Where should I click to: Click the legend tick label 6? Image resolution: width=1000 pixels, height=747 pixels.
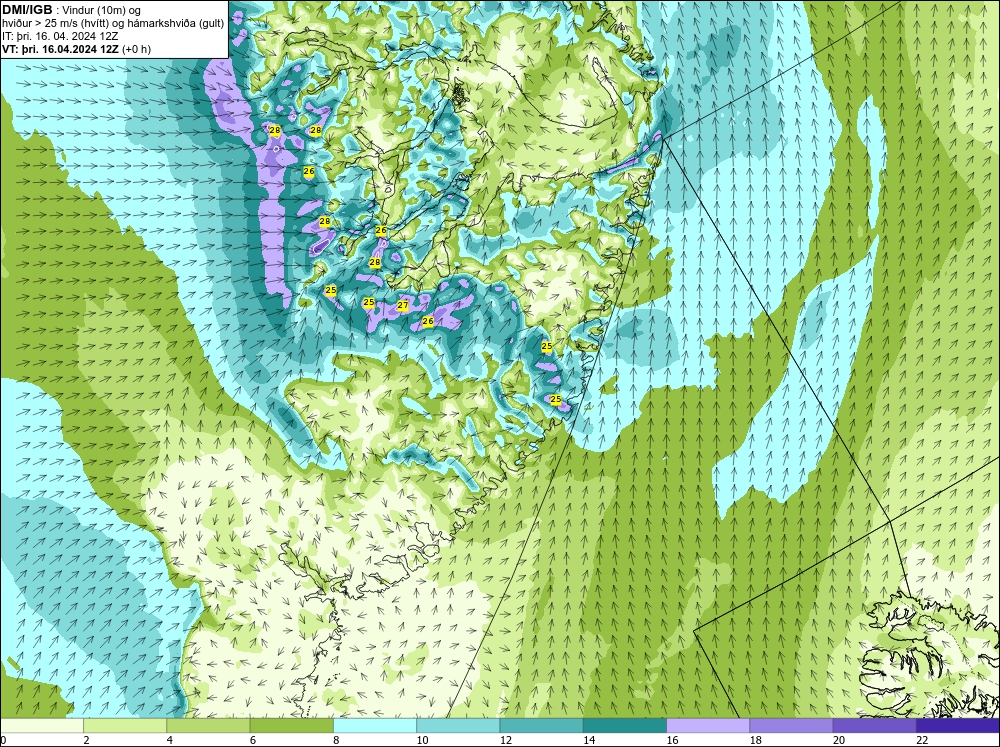(x=253, y=740)
